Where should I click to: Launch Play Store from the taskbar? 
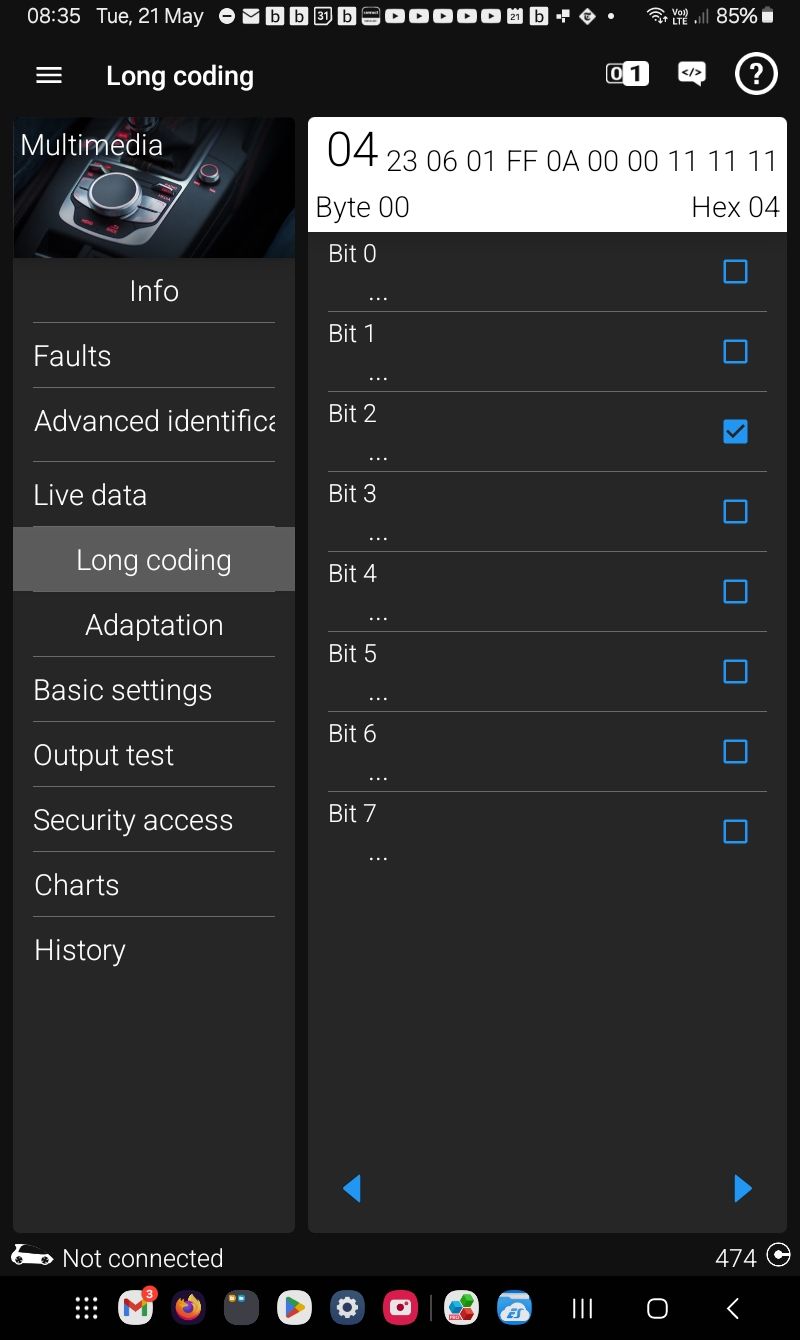(294, 1307)
